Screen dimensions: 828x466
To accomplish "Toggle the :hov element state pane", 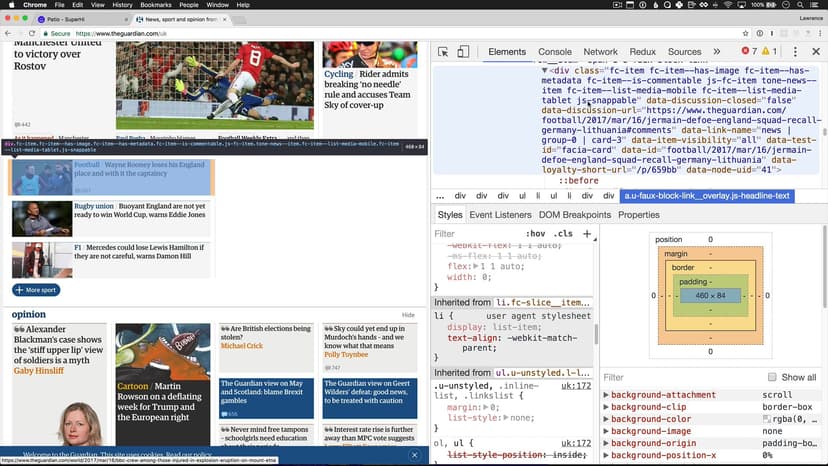I will pyautogui.click(x=536, y=234).
